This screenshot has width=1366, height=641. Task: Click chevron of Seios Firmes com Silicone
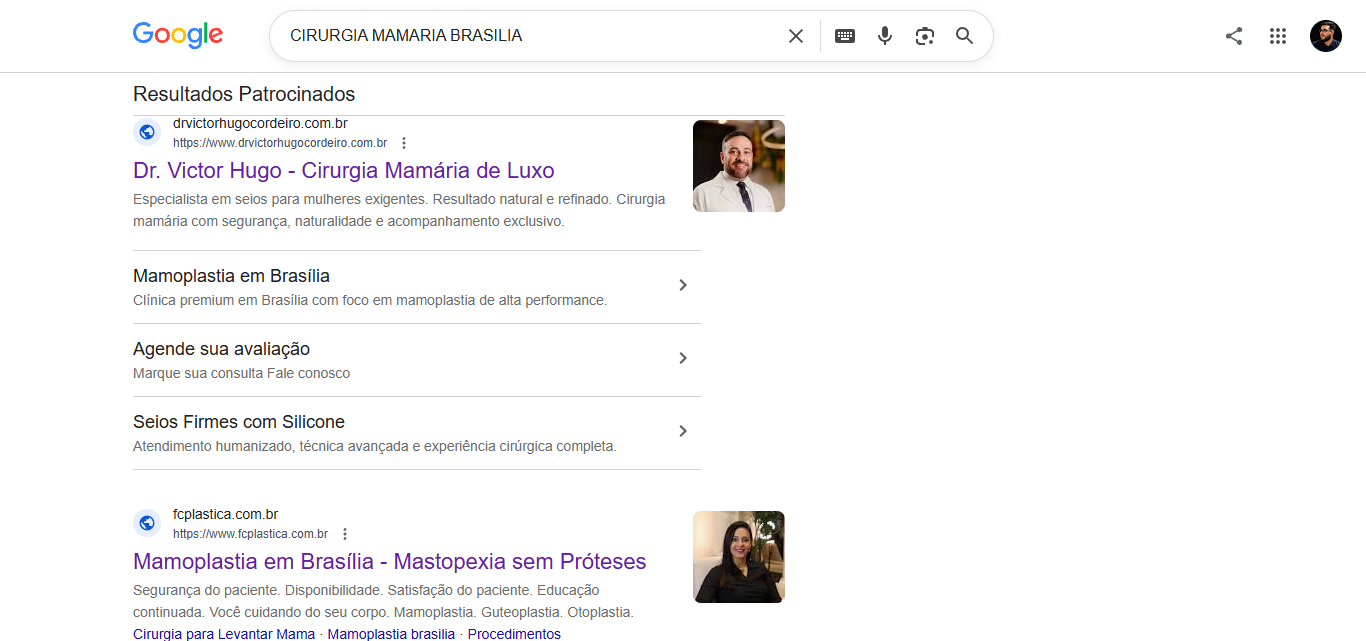(683, 431)
